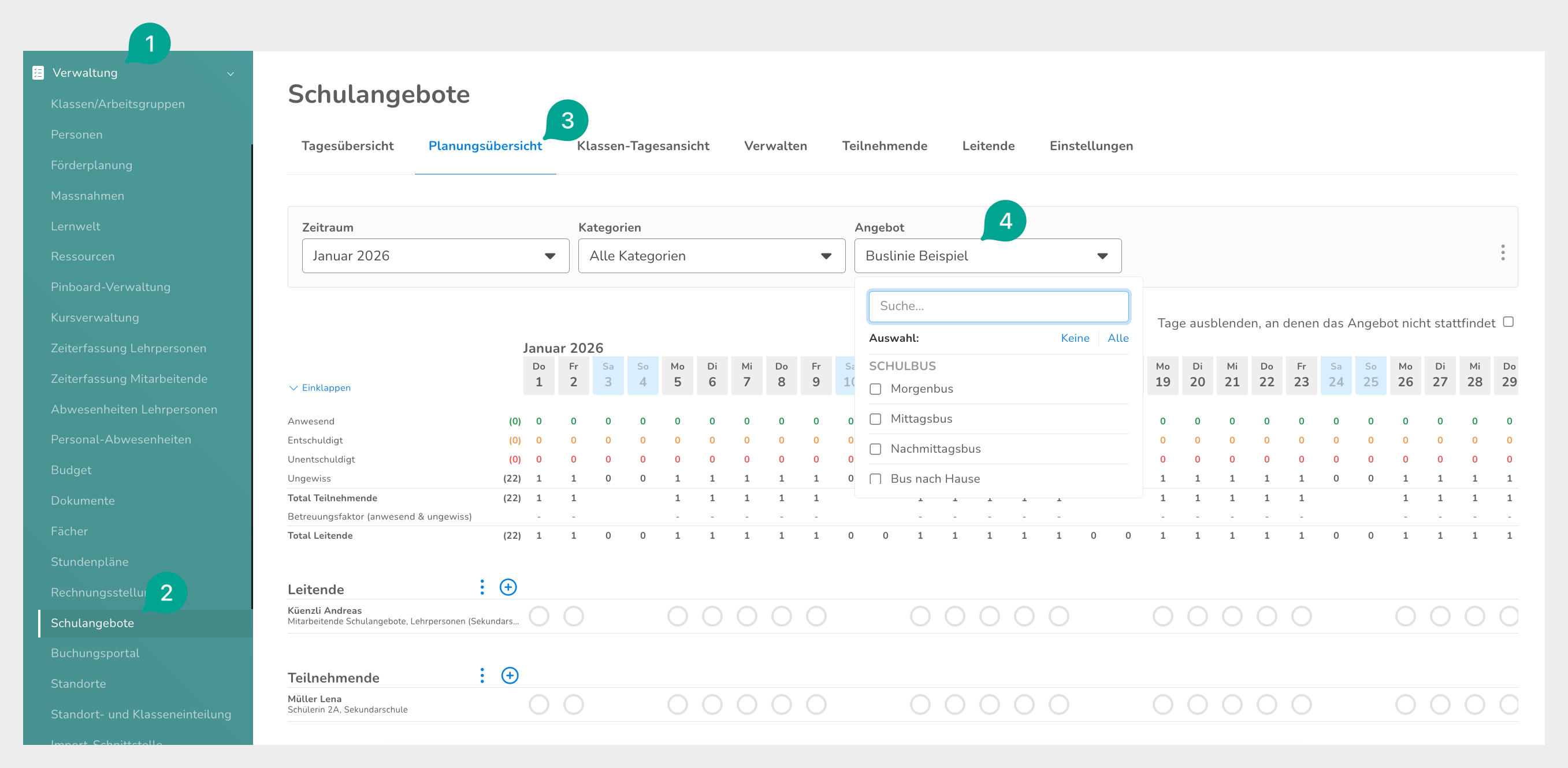
Task: Click the Verwaltung list icon in sidebar
Action: [38, 73]
